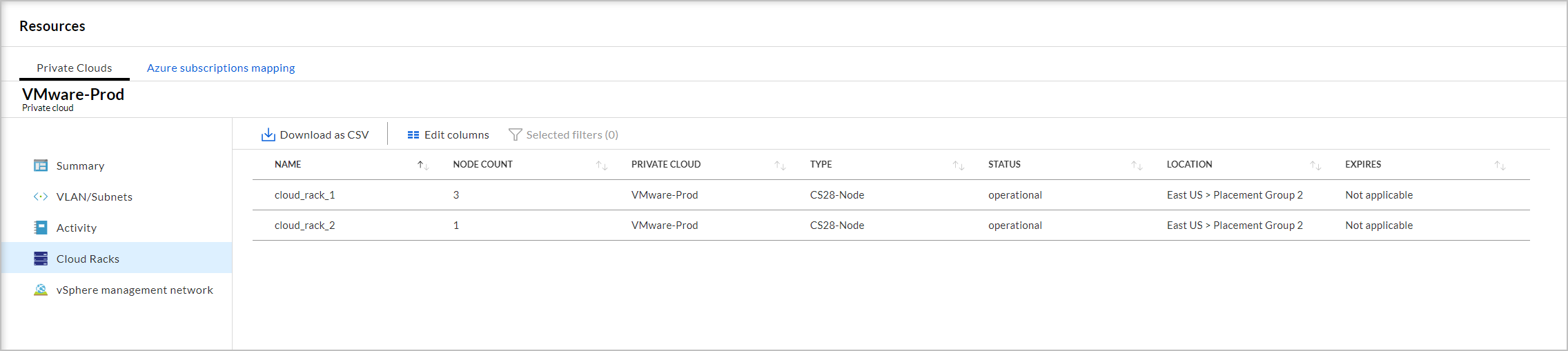Click the Activity sidebar icon

[x=41, y=228]
